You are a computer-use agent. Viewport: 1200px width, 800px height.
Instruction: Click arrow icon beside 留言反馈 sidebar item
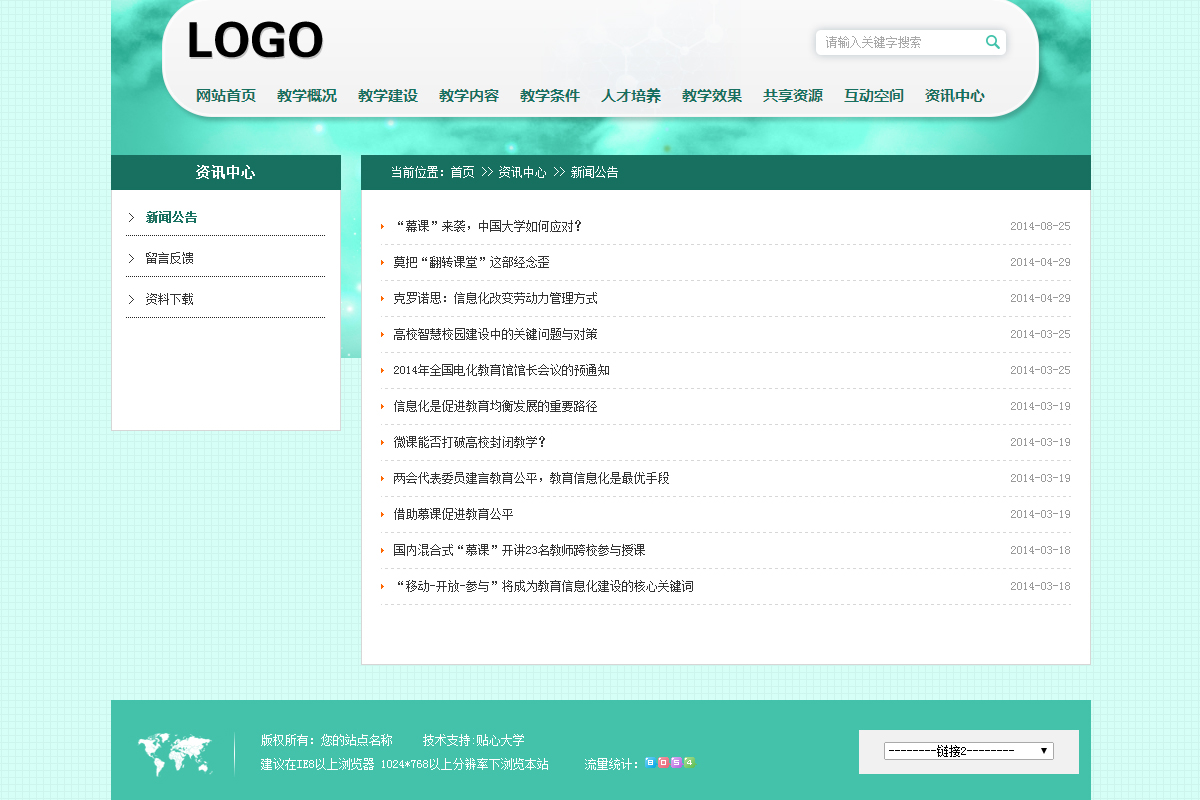(131, 258)
